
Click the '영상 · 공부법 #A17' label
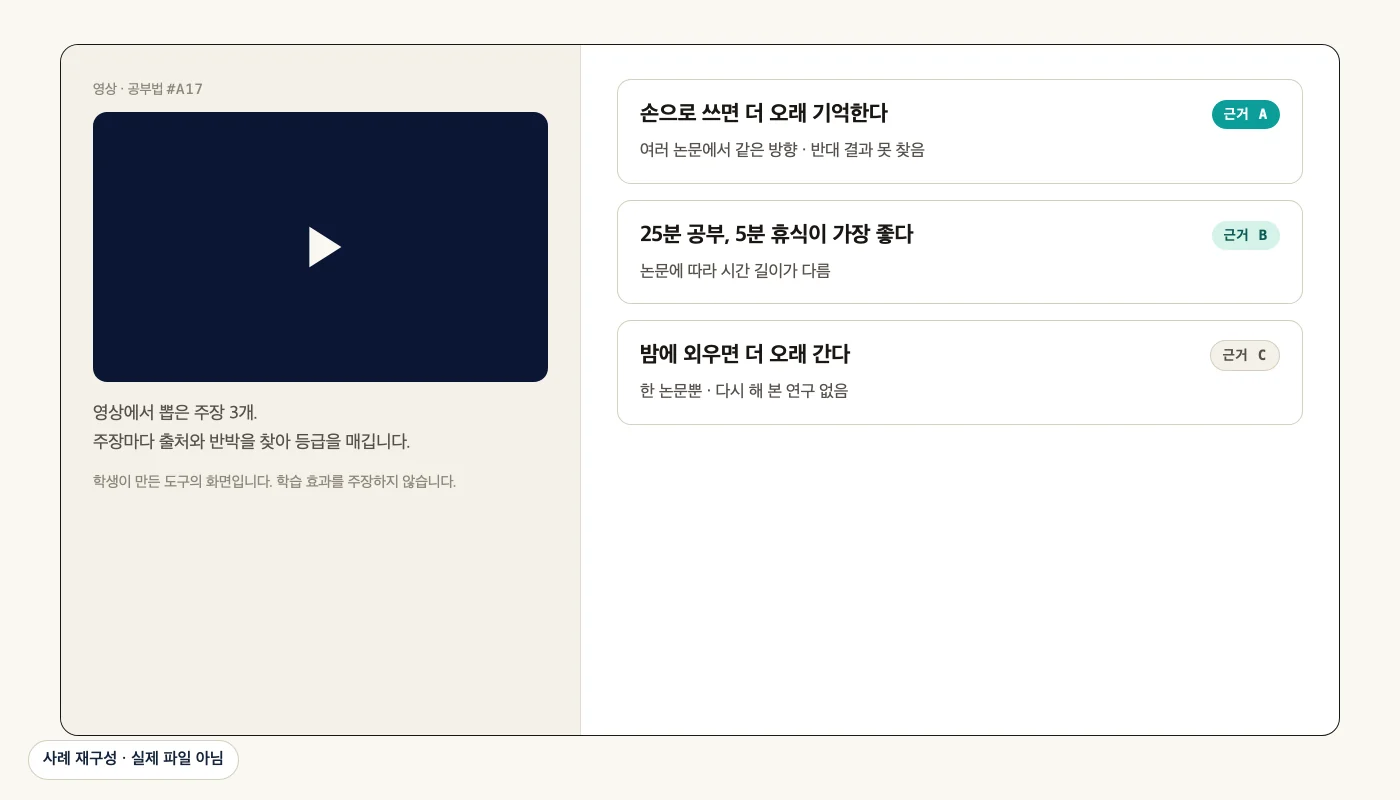tap(148, 89)
